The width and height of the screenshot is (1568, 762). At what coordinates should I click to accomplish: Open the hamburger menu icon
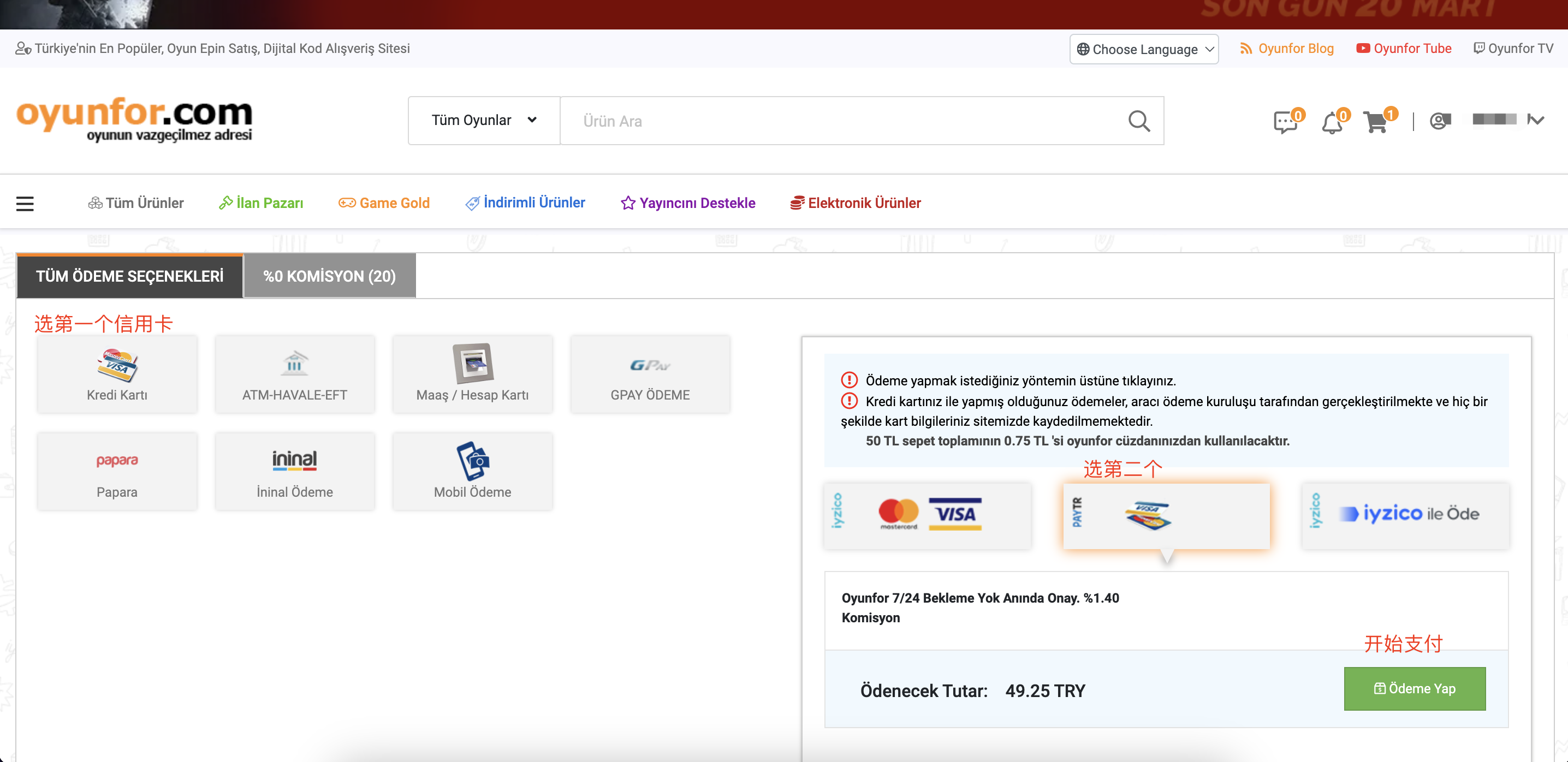pyautogui.click(x=25, y=203)
